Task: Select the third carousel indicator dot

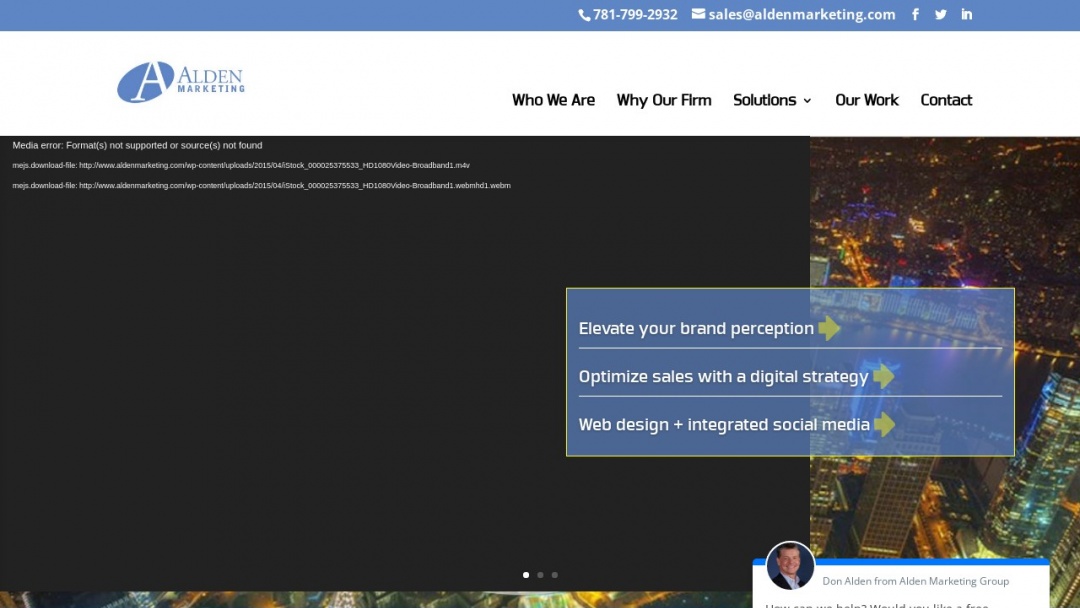Action: click(x=555, y=574)
